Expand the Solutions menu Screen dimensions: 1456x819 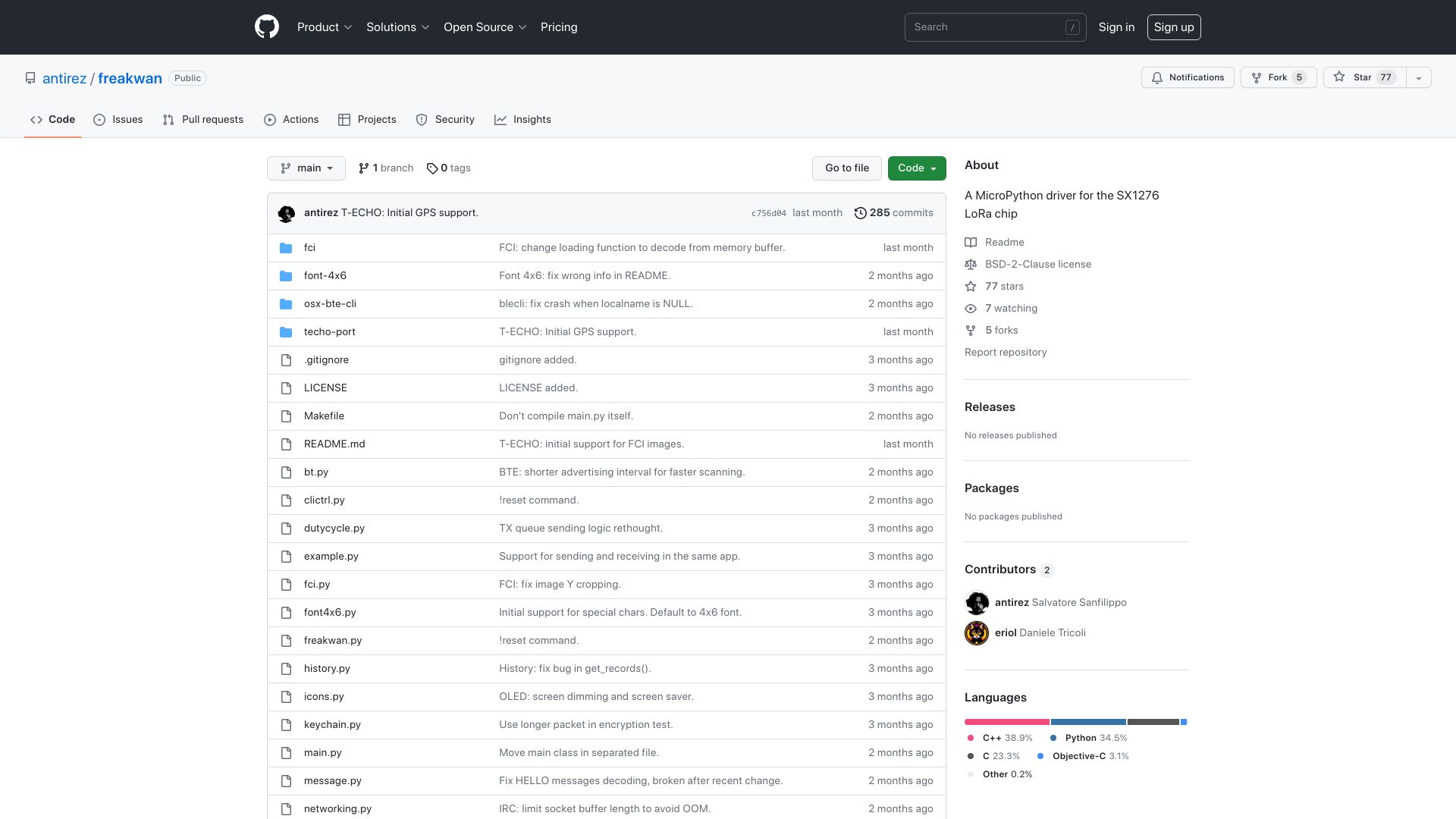[x=398, y=27]
